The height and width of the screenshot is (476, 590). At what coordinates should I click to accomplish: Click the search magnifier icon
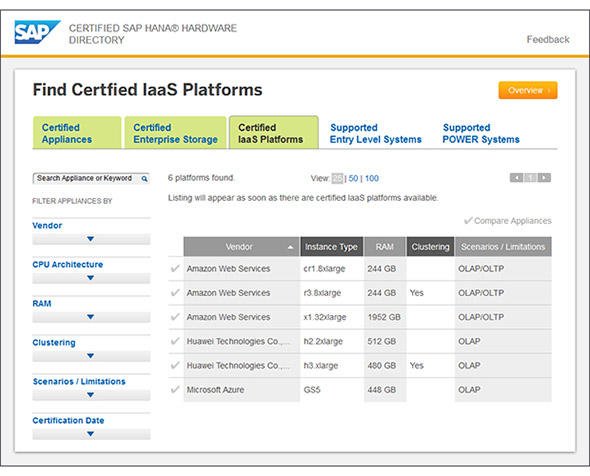[x=144, y=179]
